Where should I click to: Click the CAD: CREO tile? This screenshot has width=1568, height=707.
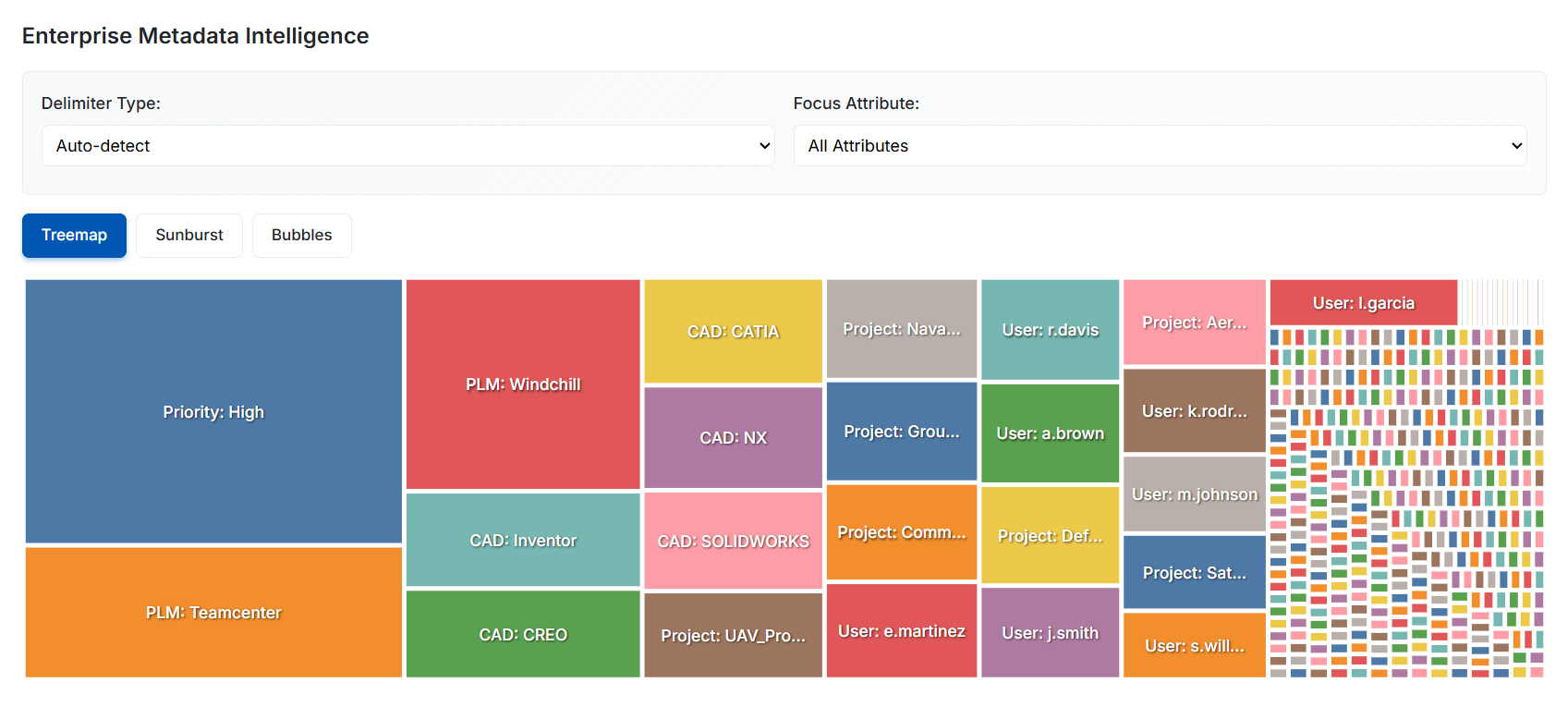[523, 634]
